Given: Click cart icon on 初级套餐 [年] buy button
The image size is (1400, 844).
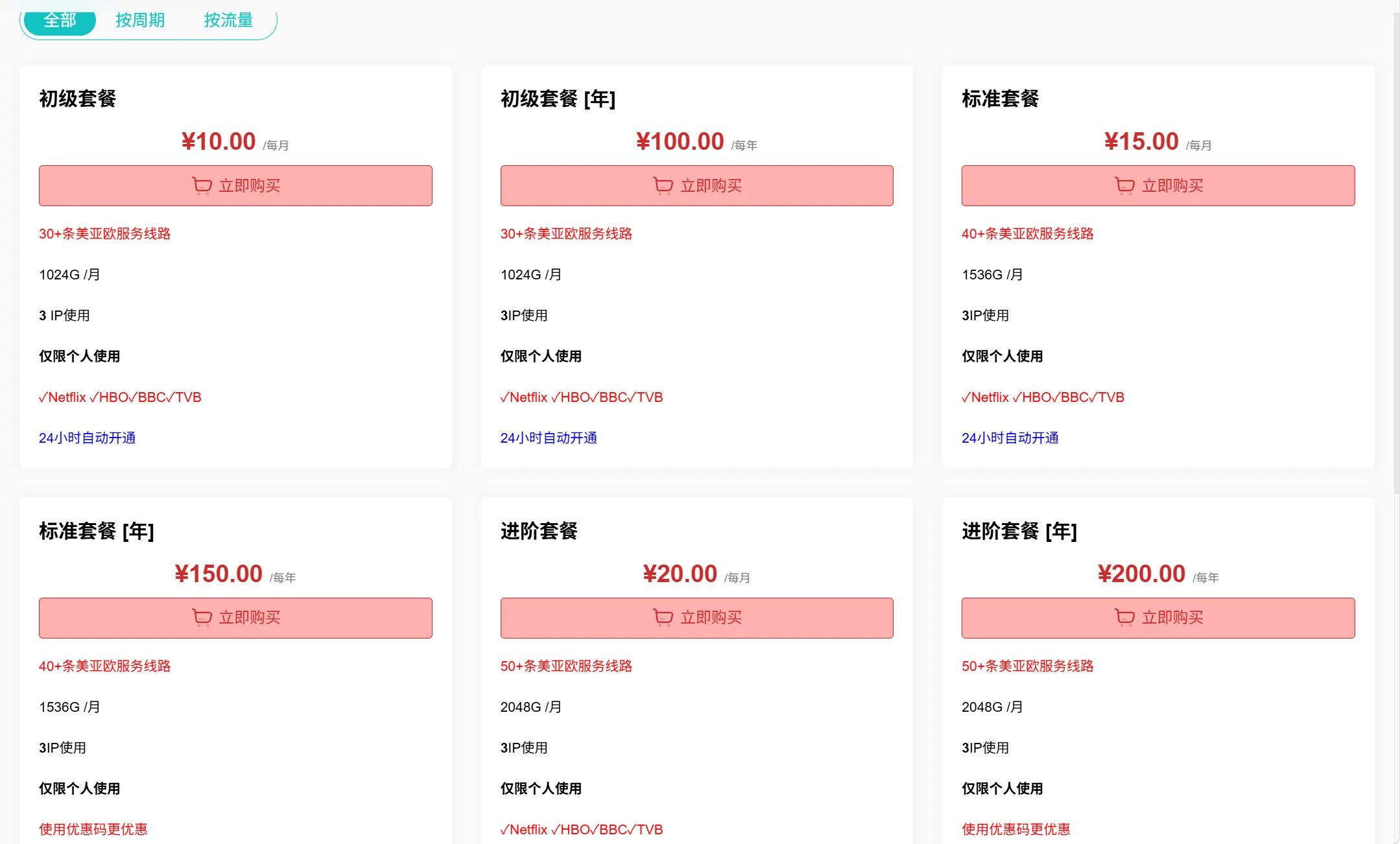Looking at the screenshot, I should coord(663,186).
